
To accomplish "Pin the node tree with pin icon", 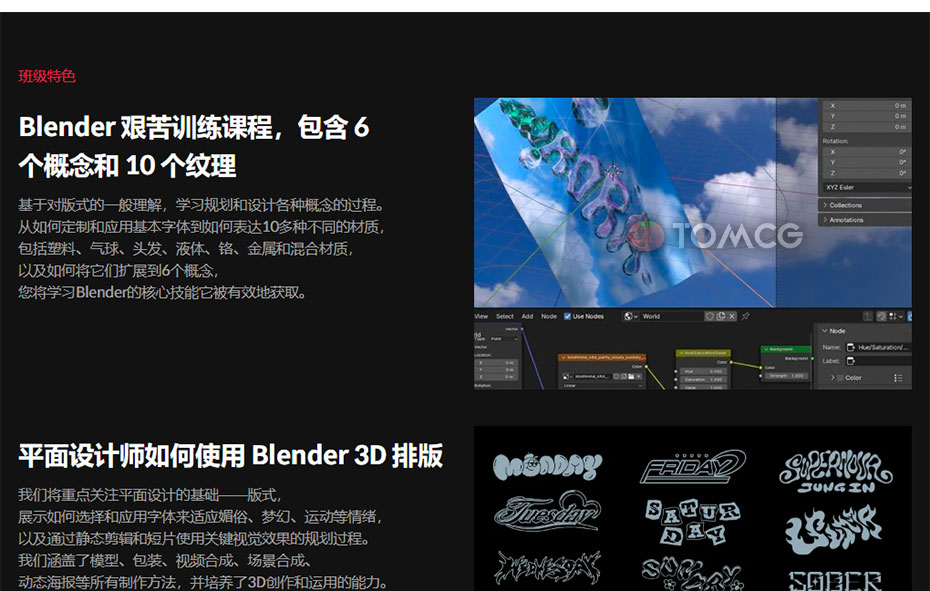I will [x=746, y=316].
